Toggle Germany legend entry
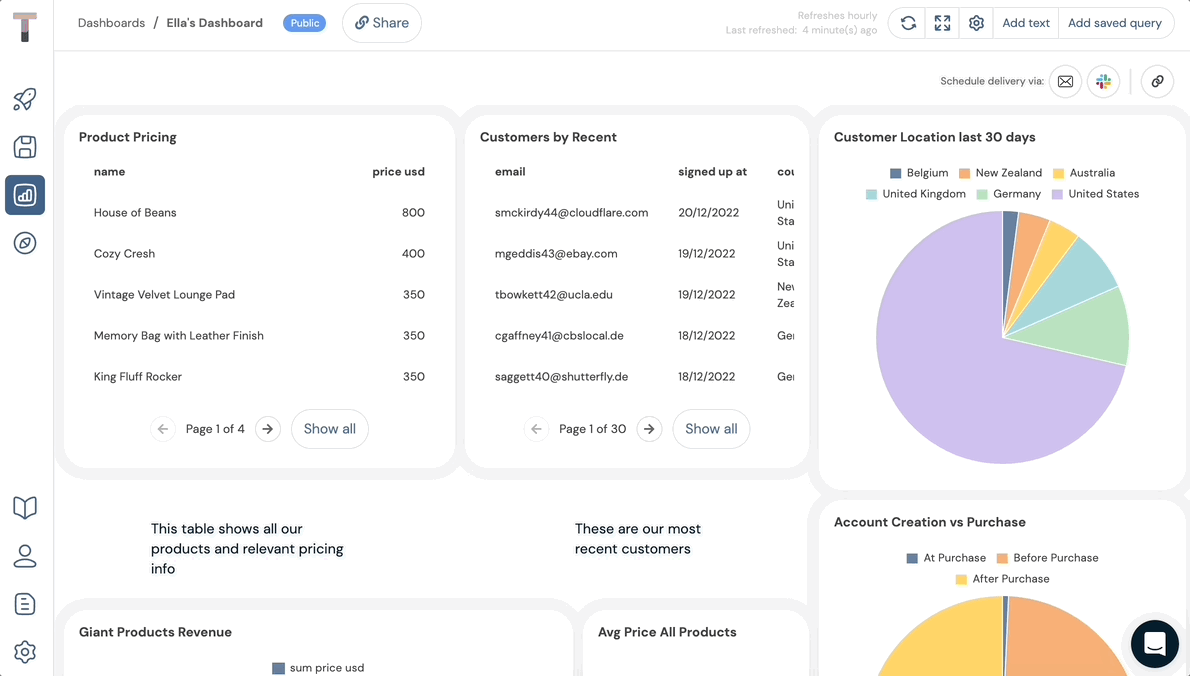This screenshot has width=1190, height=676. [1009, 194]
